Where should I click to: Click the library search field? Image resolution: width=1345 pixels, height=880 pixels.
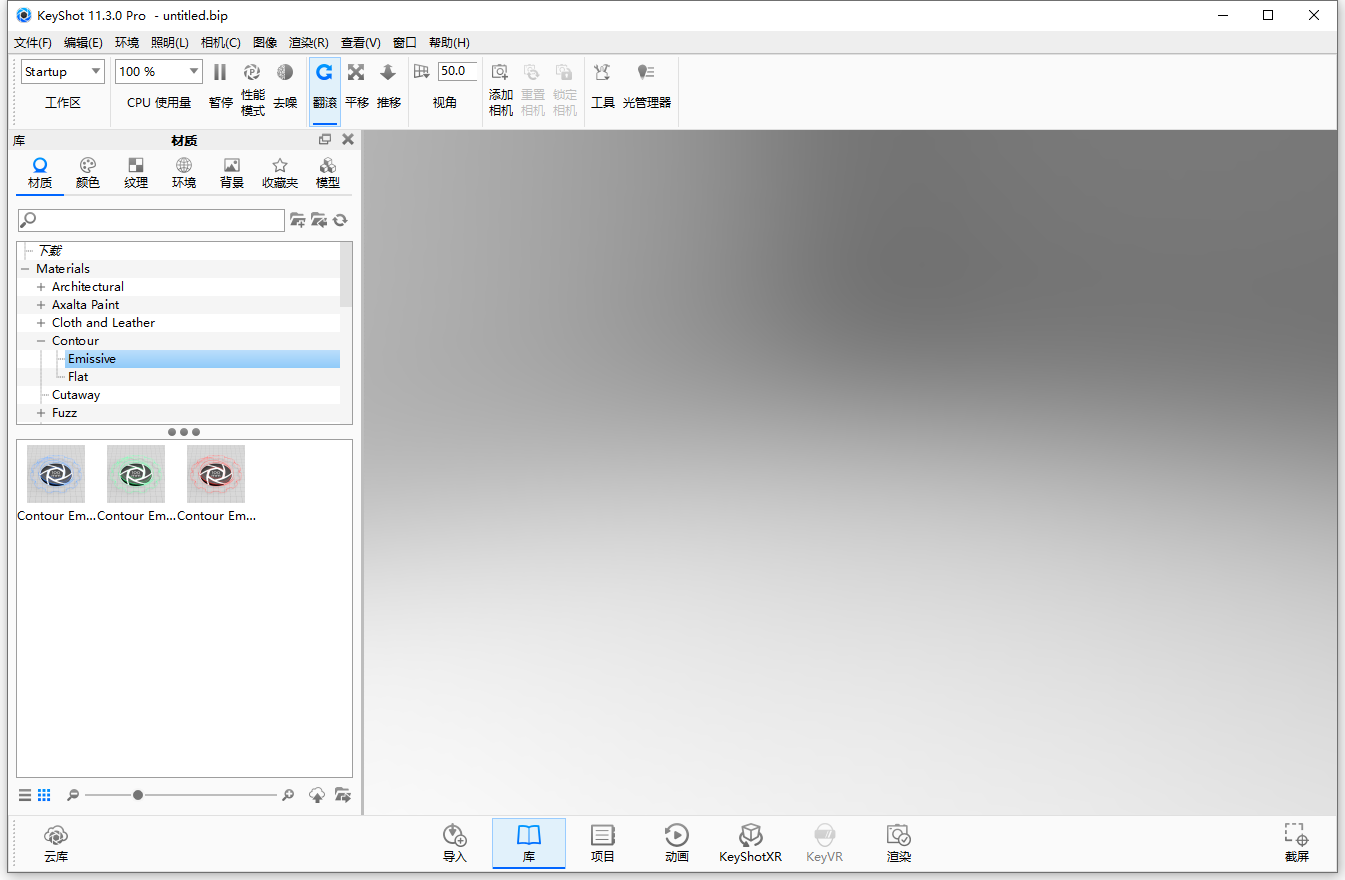pyautogui.click(x=151, y=220)
